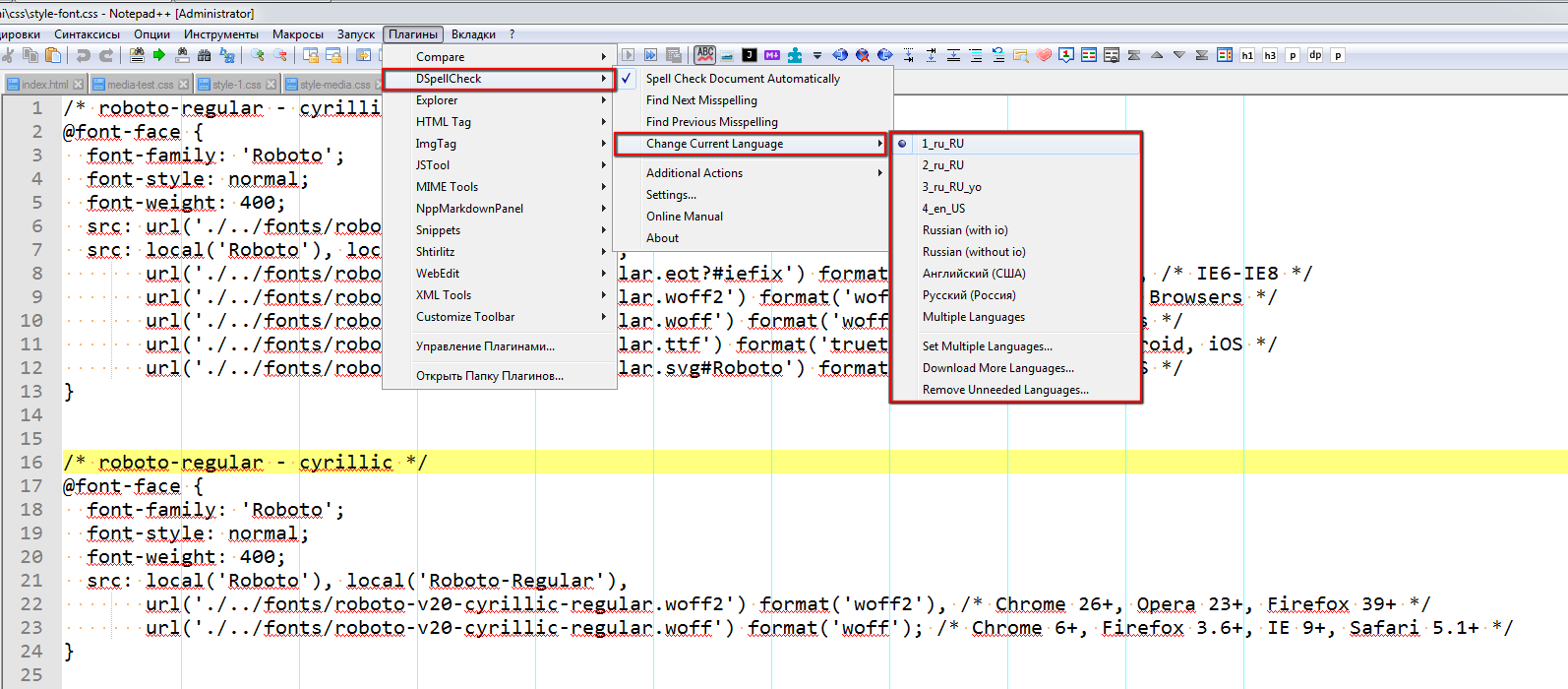Viewport: 1568px width, 689px height.
Task: Click the dp toolbar button
Action: click(x=1315, y=55)
